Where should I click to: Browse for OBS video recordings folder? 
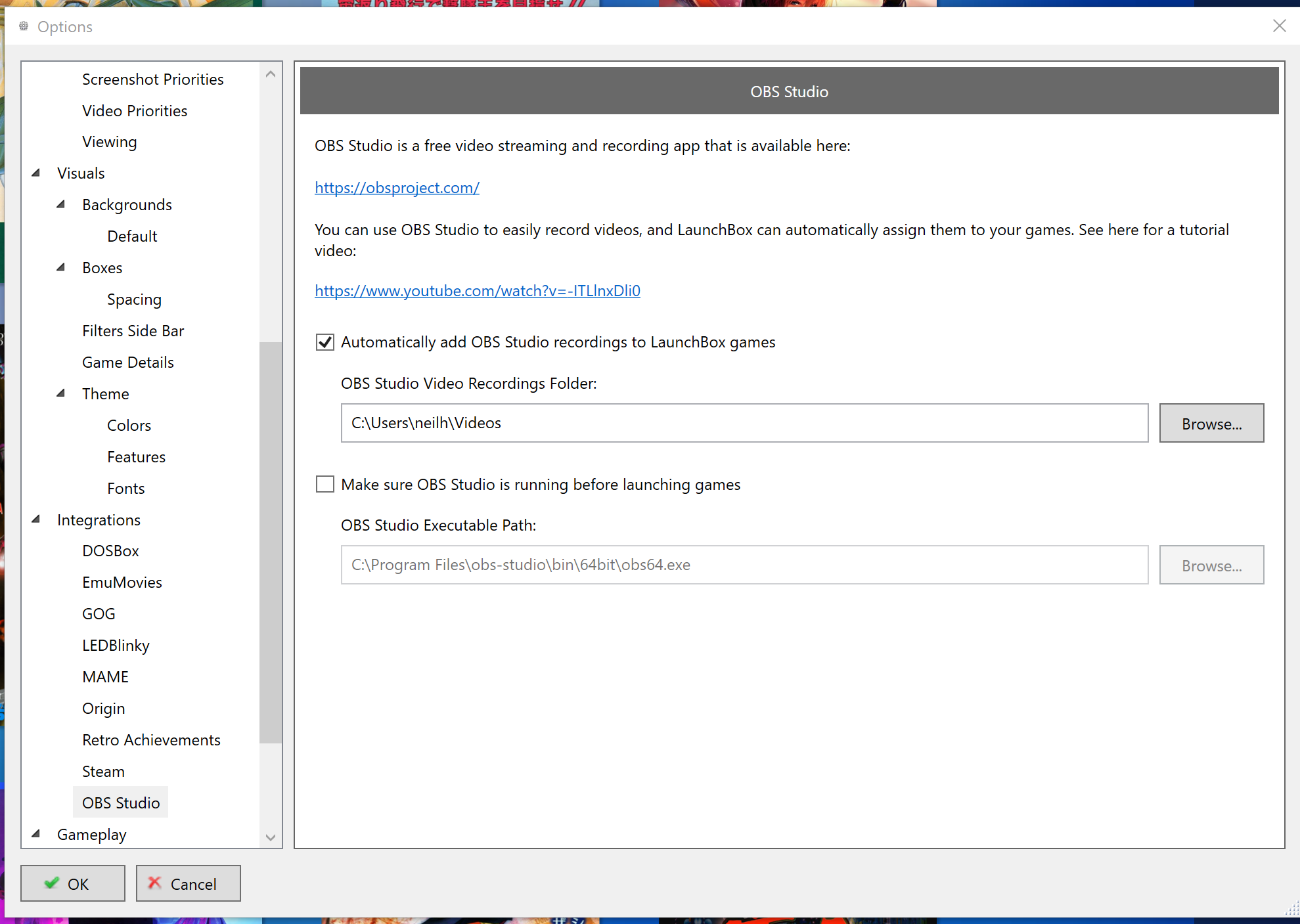(x=1211, y=424)
